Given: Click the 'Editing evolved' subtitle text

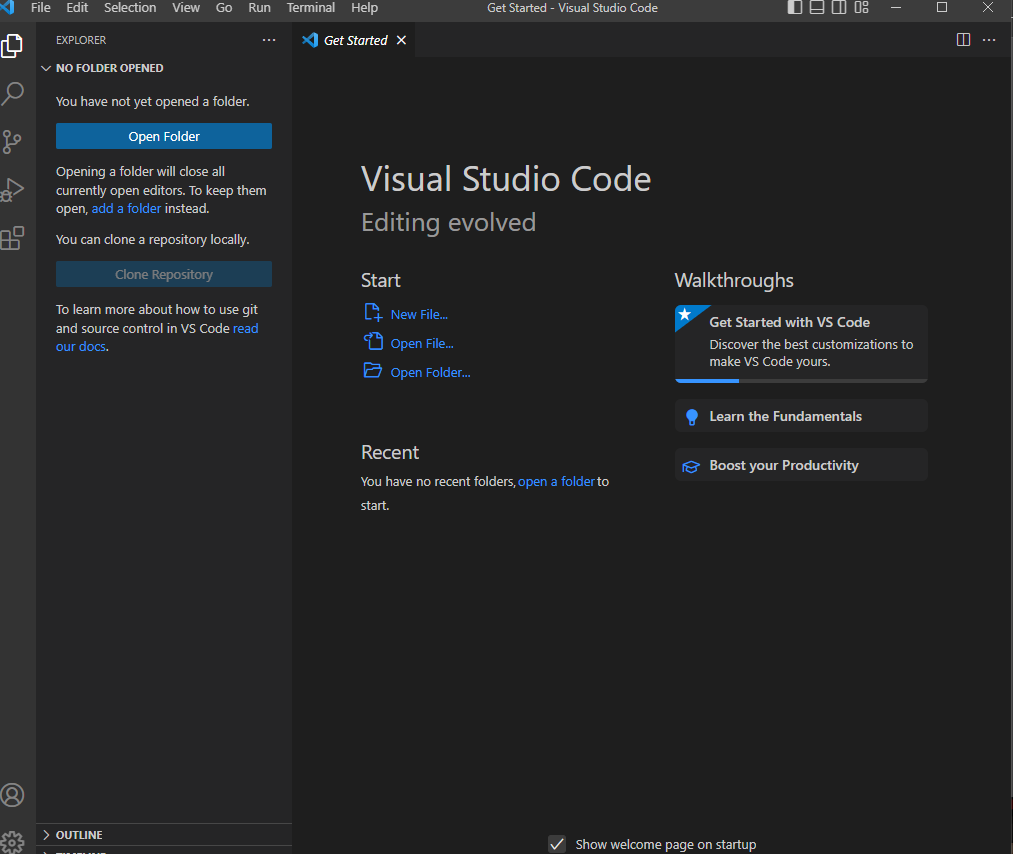Looking at the screenshot, I should pyautogui.click(x=448, y=222).
